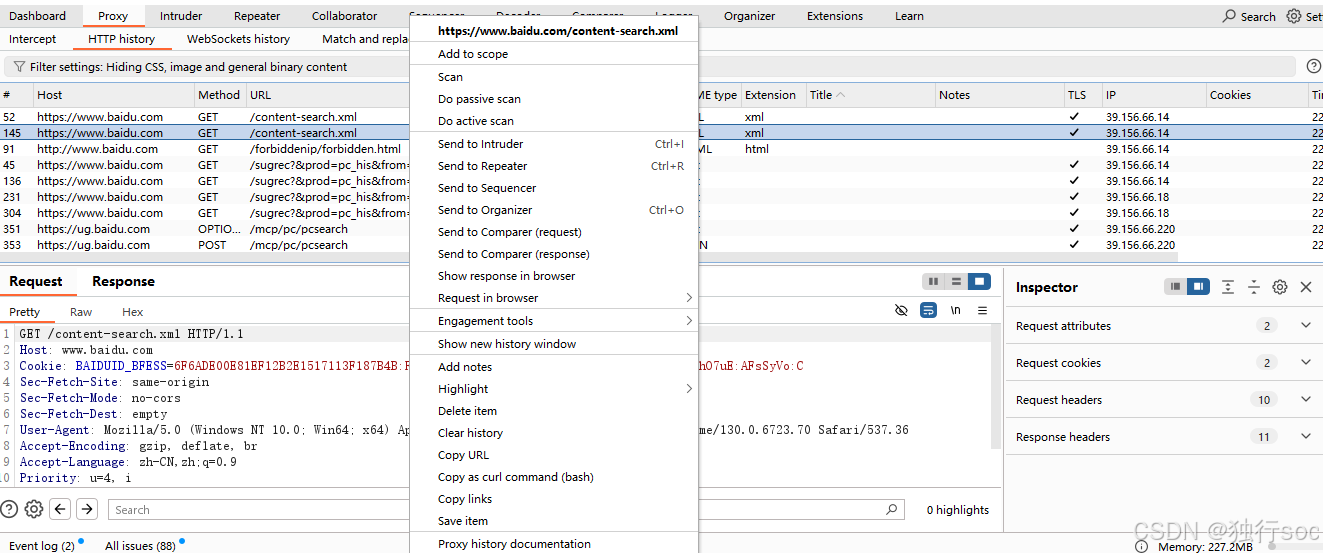This screenshot has width=1323, height=553.
Task: Click the magnifier Search icon in the top bar
Action: (1229, 16)
